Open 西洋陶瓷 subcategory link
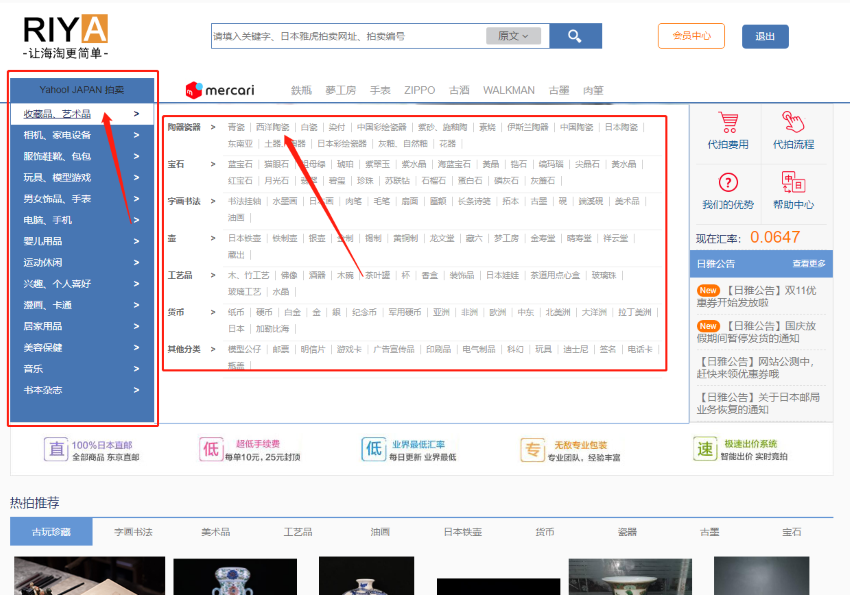Viewport: 850px width, 595px height. (x=272, y=127)
